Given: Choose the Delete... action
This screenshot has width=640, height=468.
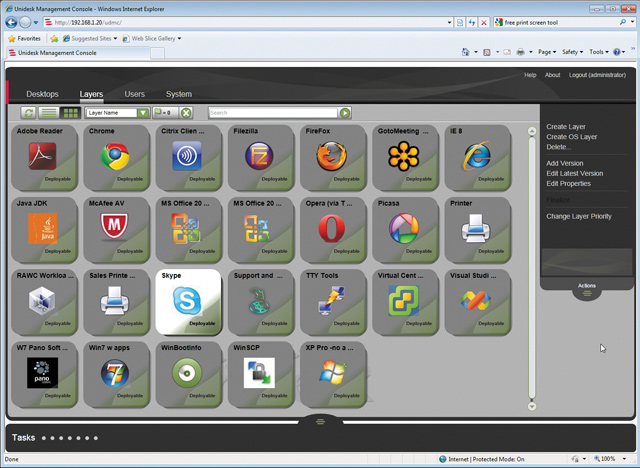Looking at the screenshot, I should [x=559, y=147].
